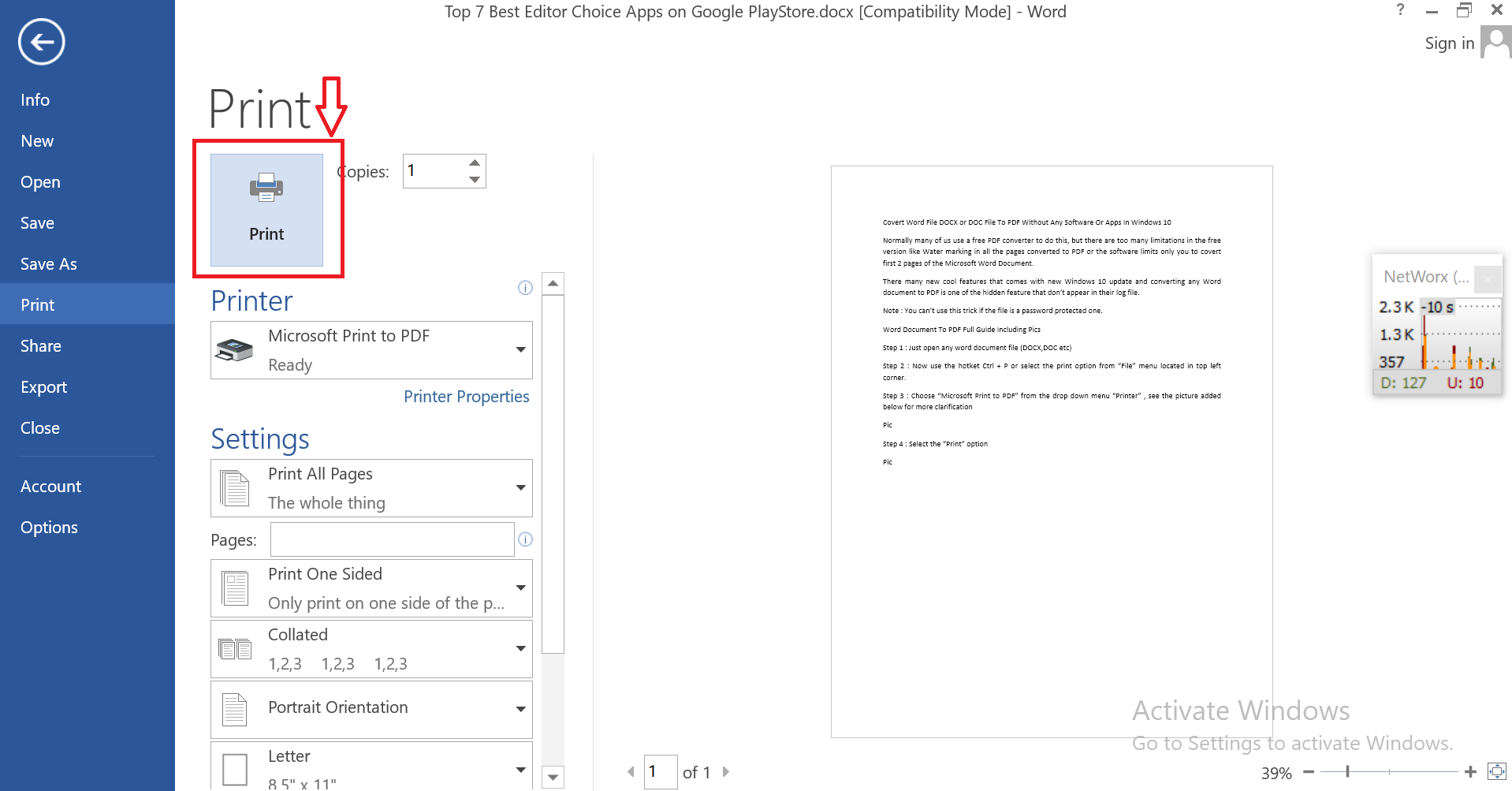Viewport: 1512px width, 791px height.
Task: Click the back arrow to exit Backstage
Action: [41, 42]
